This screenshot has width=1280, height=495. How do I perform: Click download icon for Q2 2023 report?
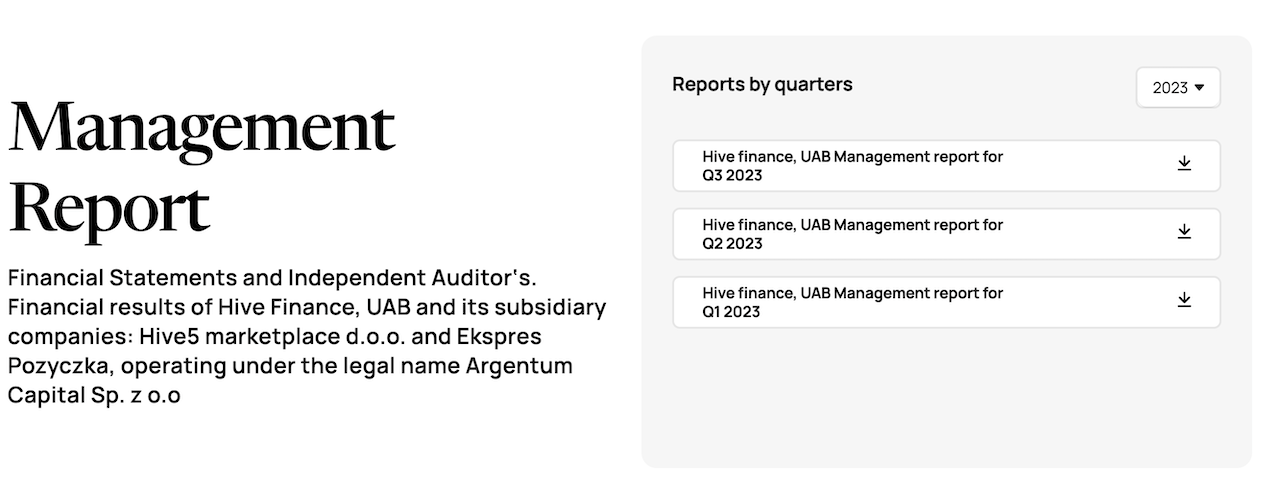coord(1184,232)
